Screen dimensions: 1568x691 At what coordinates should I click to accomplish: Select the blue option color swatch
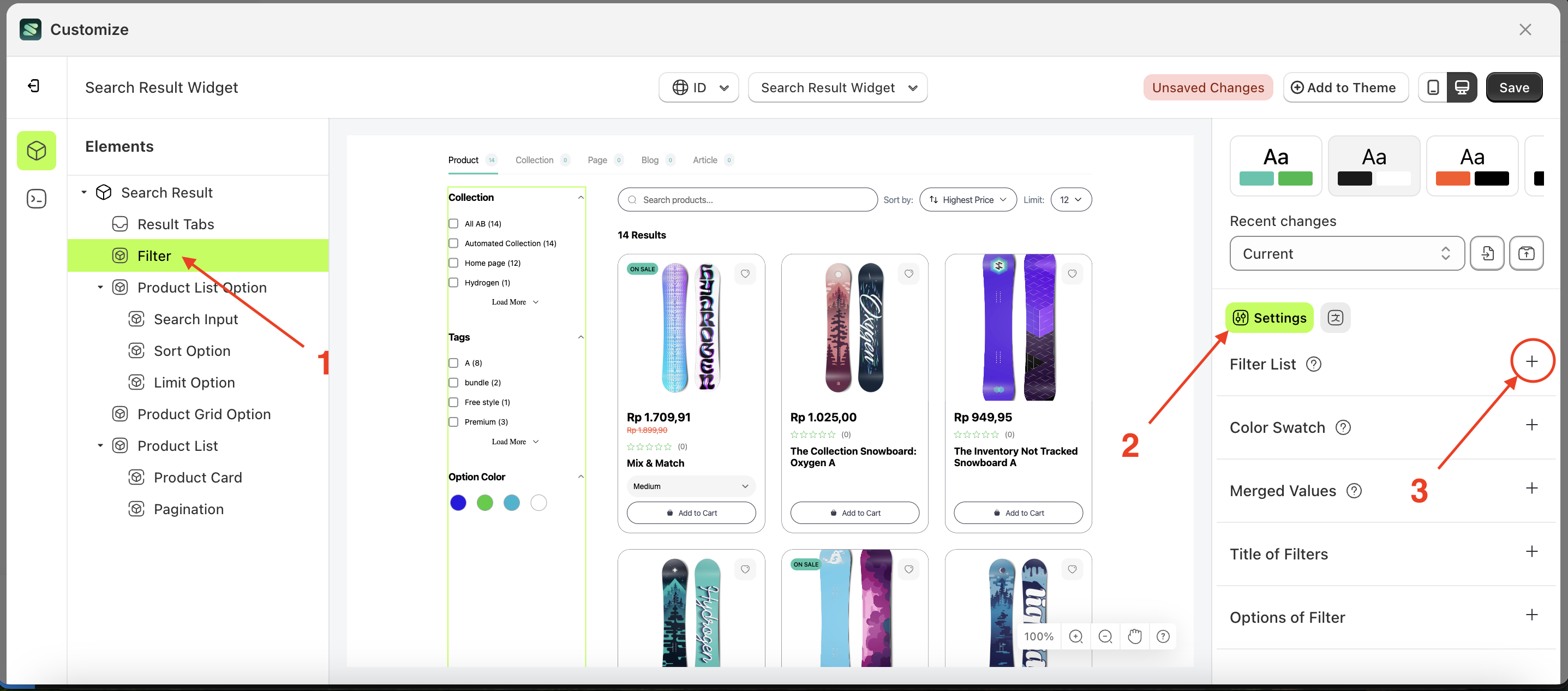point(458,502)
